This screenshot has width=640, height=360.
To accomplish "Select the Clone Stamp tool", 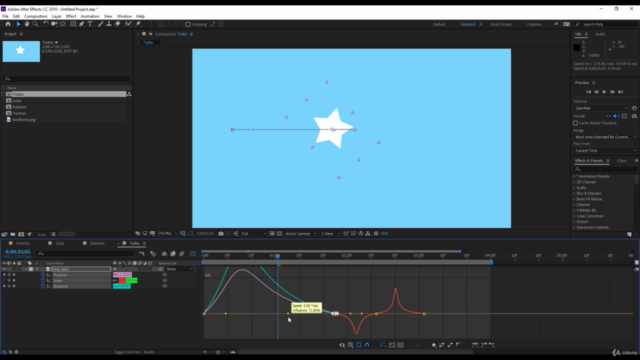I will [x=109, y=24].
